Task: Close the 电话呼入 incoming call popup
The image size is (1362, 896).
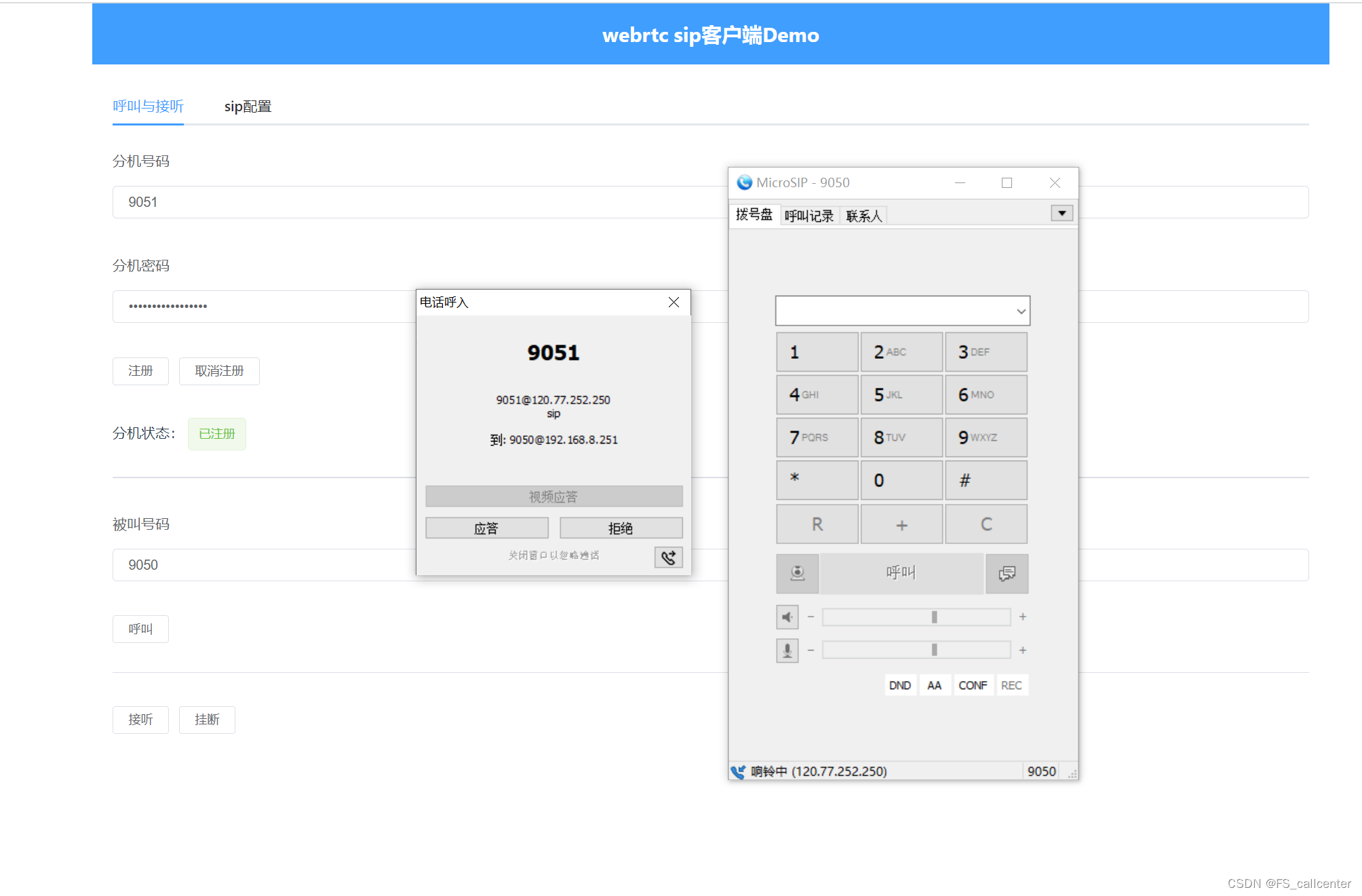Action: (674, 303)
